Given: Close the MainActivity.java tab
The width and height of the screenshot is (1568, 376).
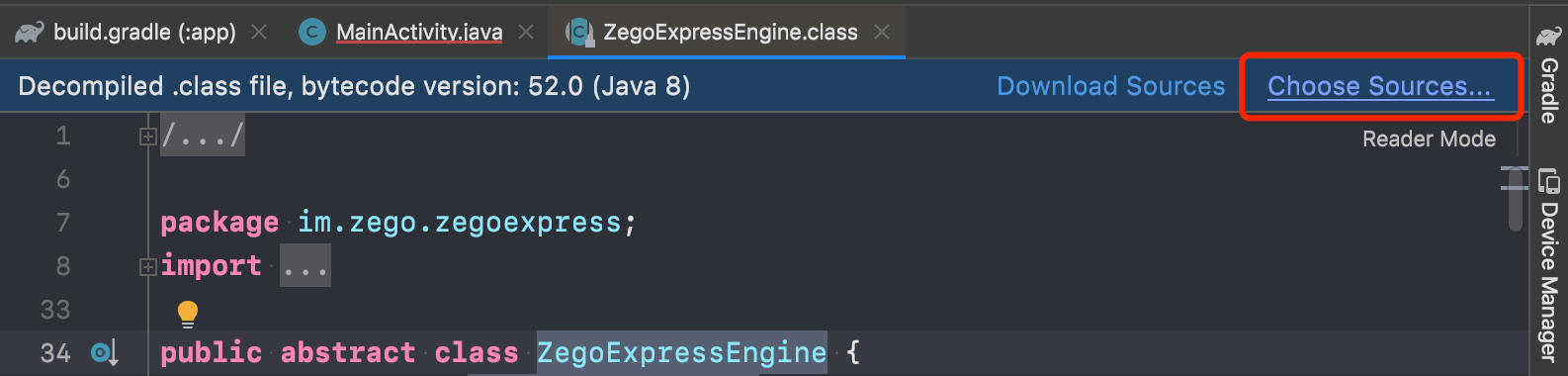Looking at the screenshot, I should pyautogui.click(x=526, y=33).
